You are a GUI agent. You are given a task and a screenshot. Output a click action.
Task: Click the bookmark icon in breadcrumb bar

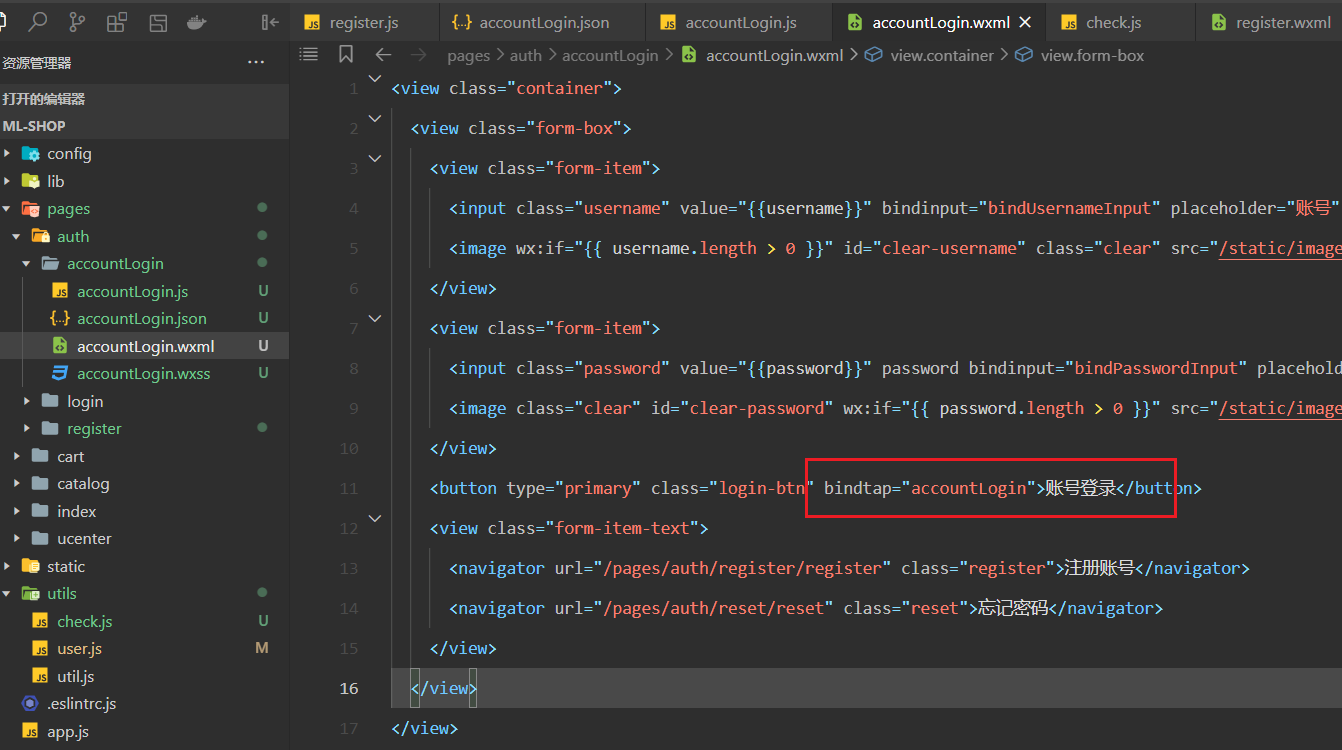[x=346, y=55]
